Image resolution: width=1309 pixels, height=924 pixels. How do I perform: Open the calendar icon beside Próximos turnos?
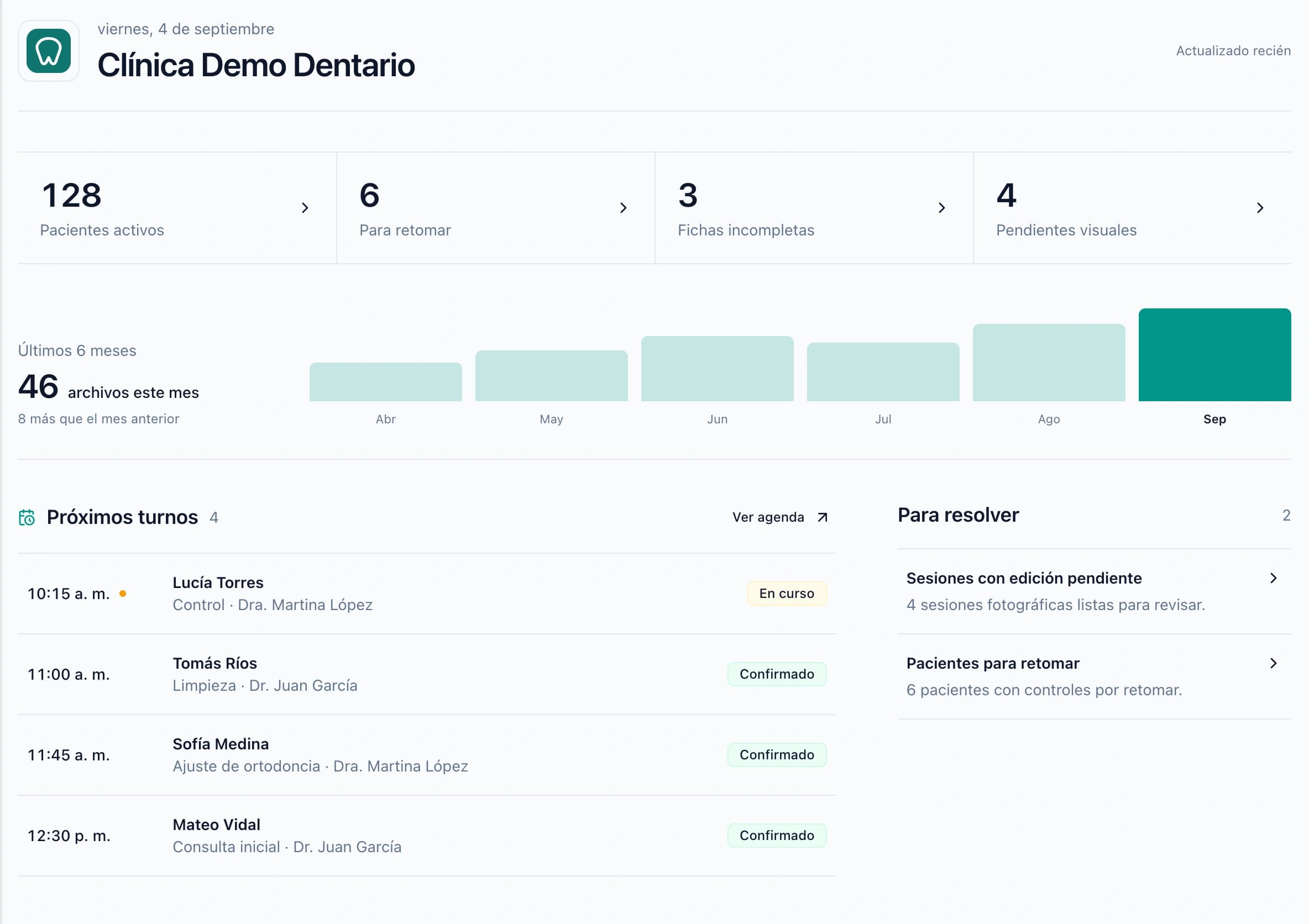tap(27, 518)
